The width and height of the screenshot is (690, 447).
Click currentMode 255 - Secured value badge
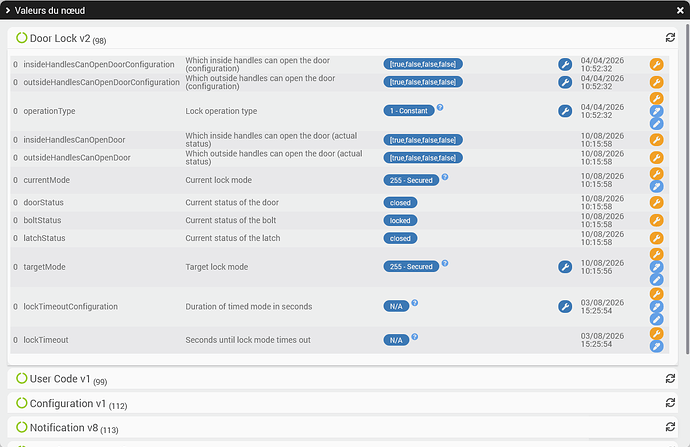click(x=411, y=180)
